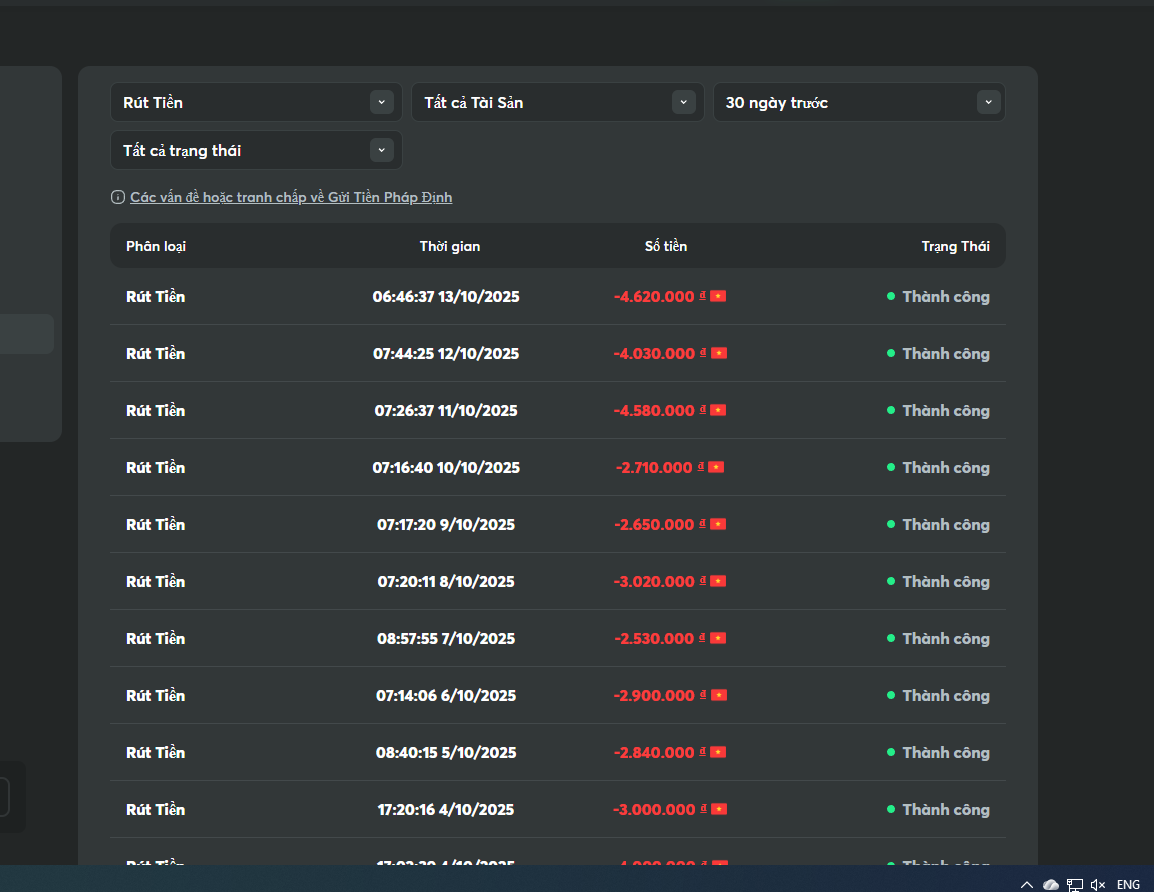1154x892 pixels.
Task: Click the Thời gian column header
Action: 450,246
